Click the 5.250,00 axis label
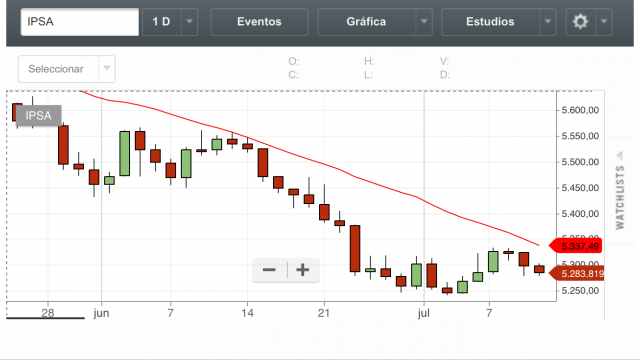 click(x=580, y=291)
